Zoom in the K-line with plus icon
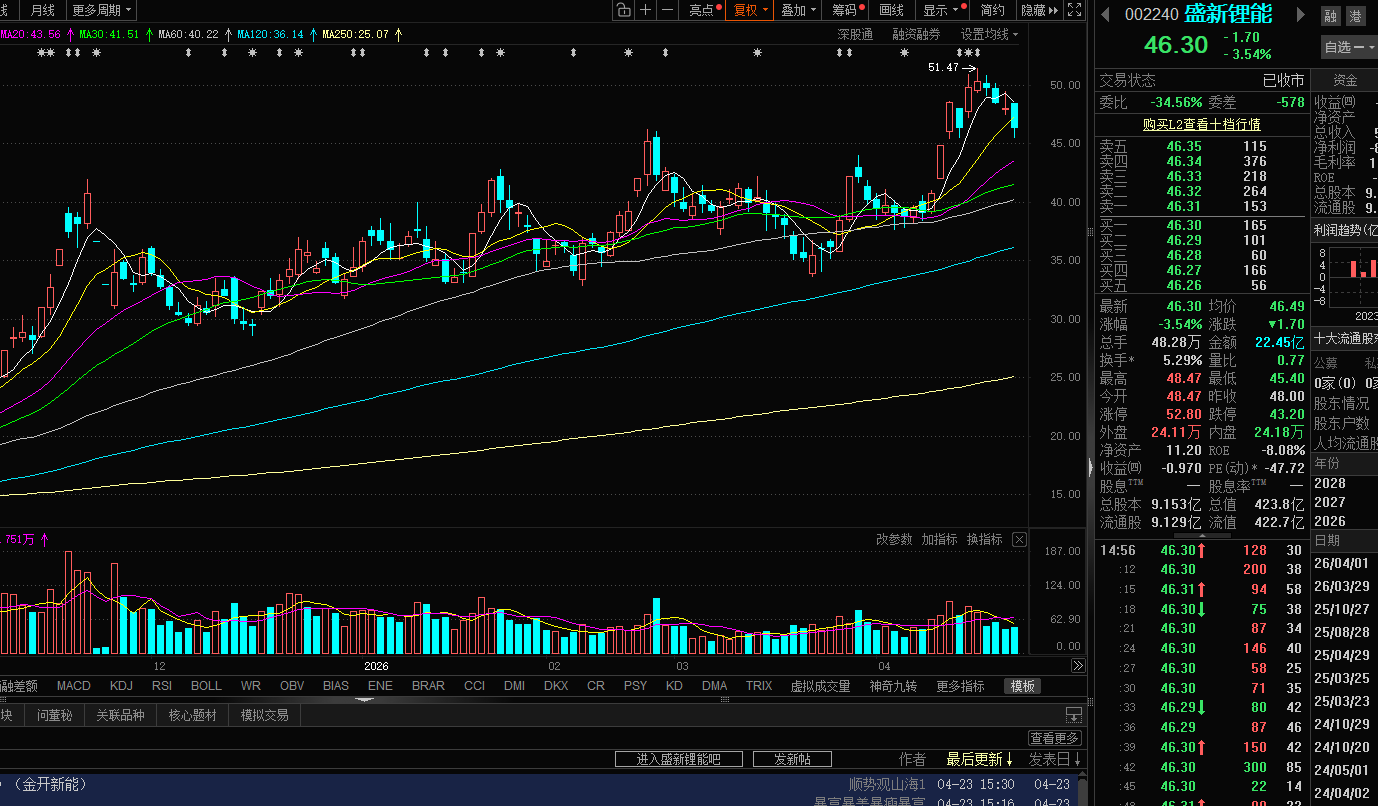 645,10
